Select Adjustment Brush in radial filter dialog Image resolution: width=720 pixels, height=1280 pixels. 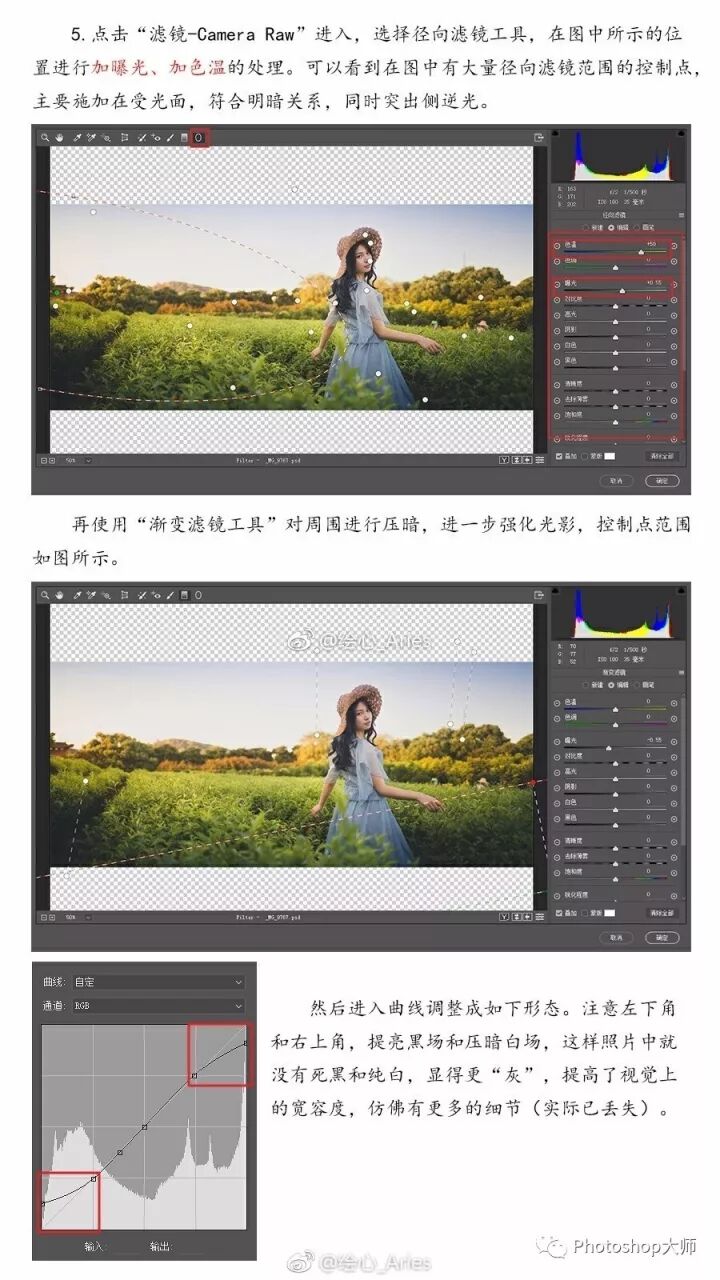pyautogui.click(x=169, y=137)
